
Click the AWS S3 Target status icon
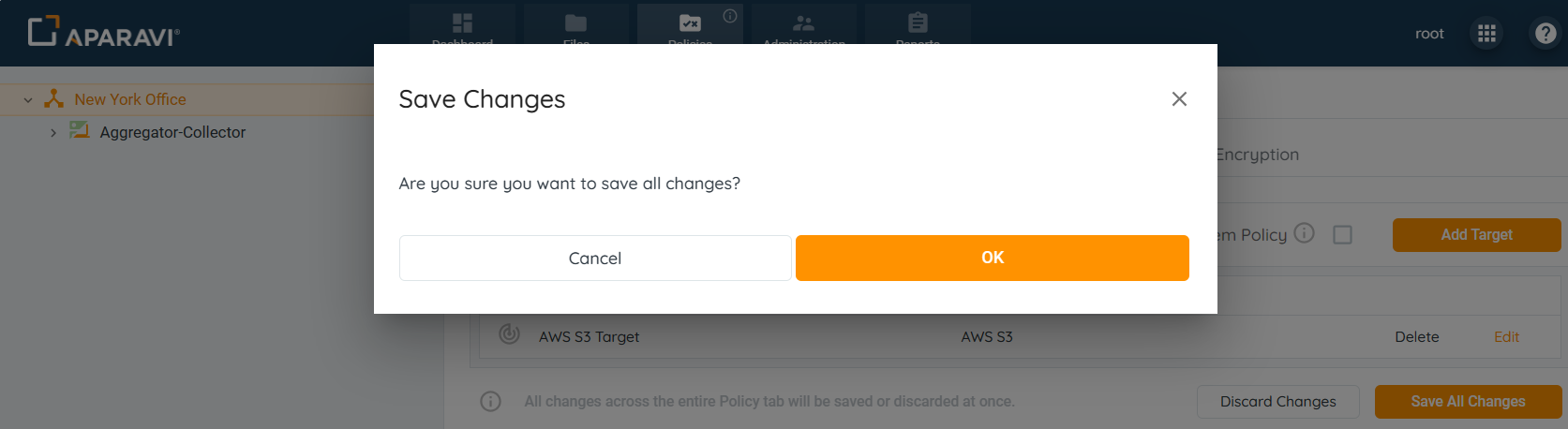(509, 334)
